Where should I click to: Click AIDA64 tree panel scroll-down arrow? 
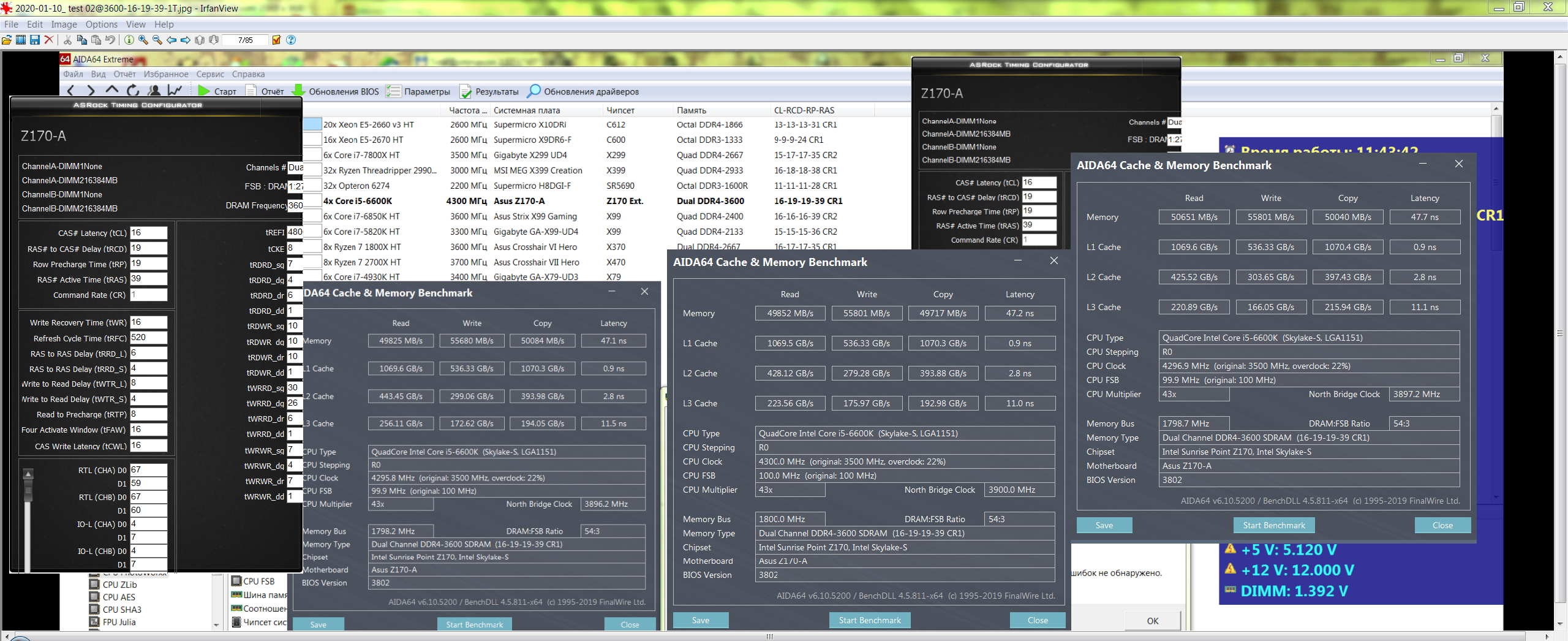tap(216, 625)
